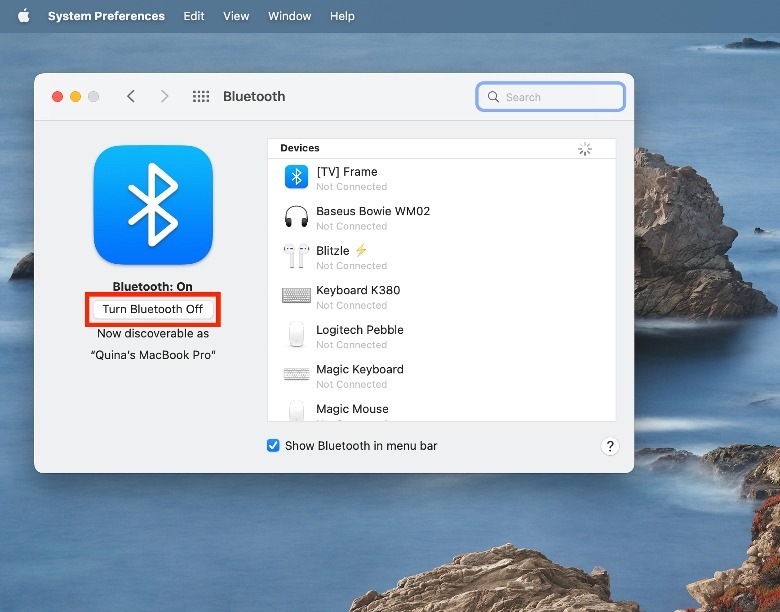This screenshot has height=612, width=780.
Task: Open the System Preferences menu
Action: [106, 16]
